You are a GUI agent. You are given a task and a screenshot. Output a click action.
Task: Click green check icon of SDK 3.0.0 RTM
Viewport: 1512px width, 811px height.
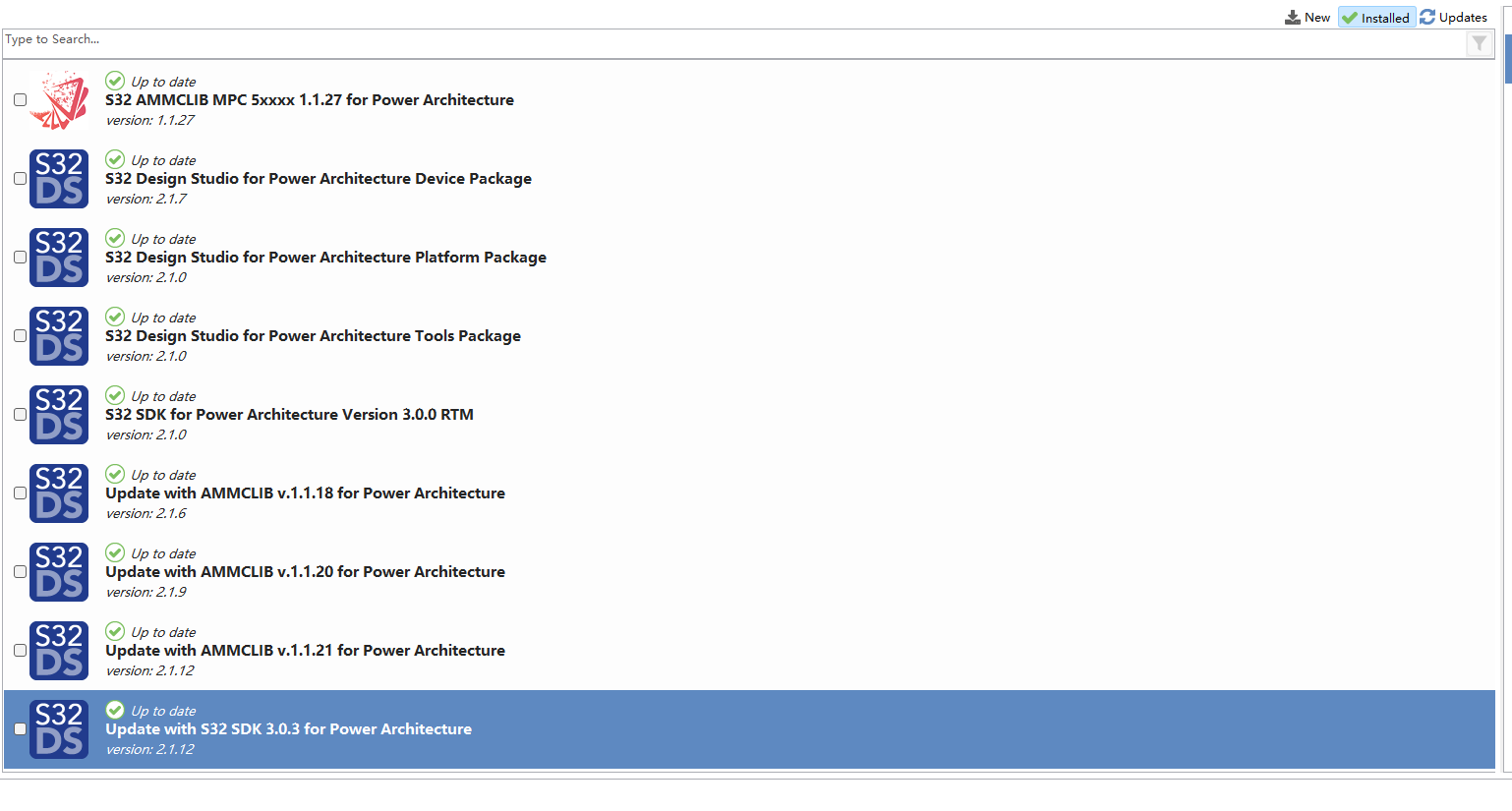[115, 395]
